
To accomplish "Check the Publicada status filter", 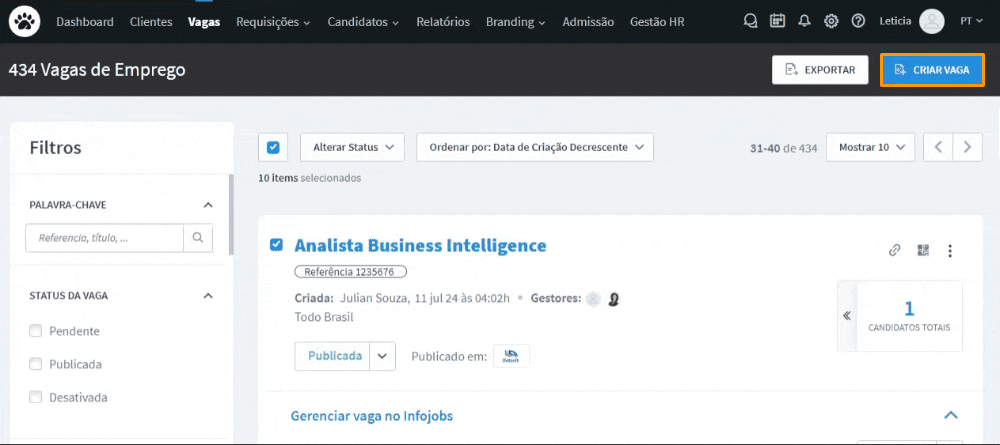I will click(x=36, y=364).
